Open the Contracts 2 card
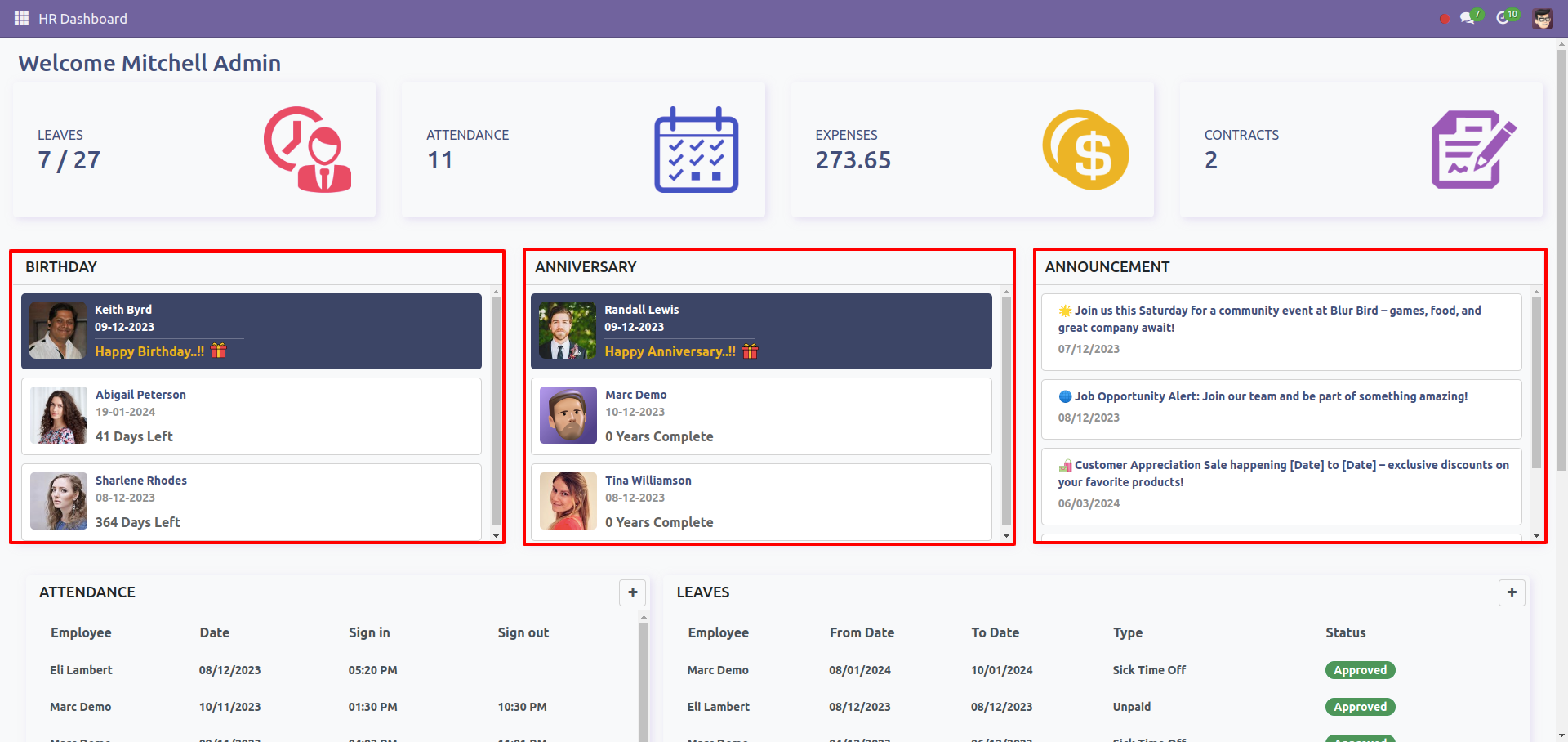Screen dimensions: 1568x742 1361,150
